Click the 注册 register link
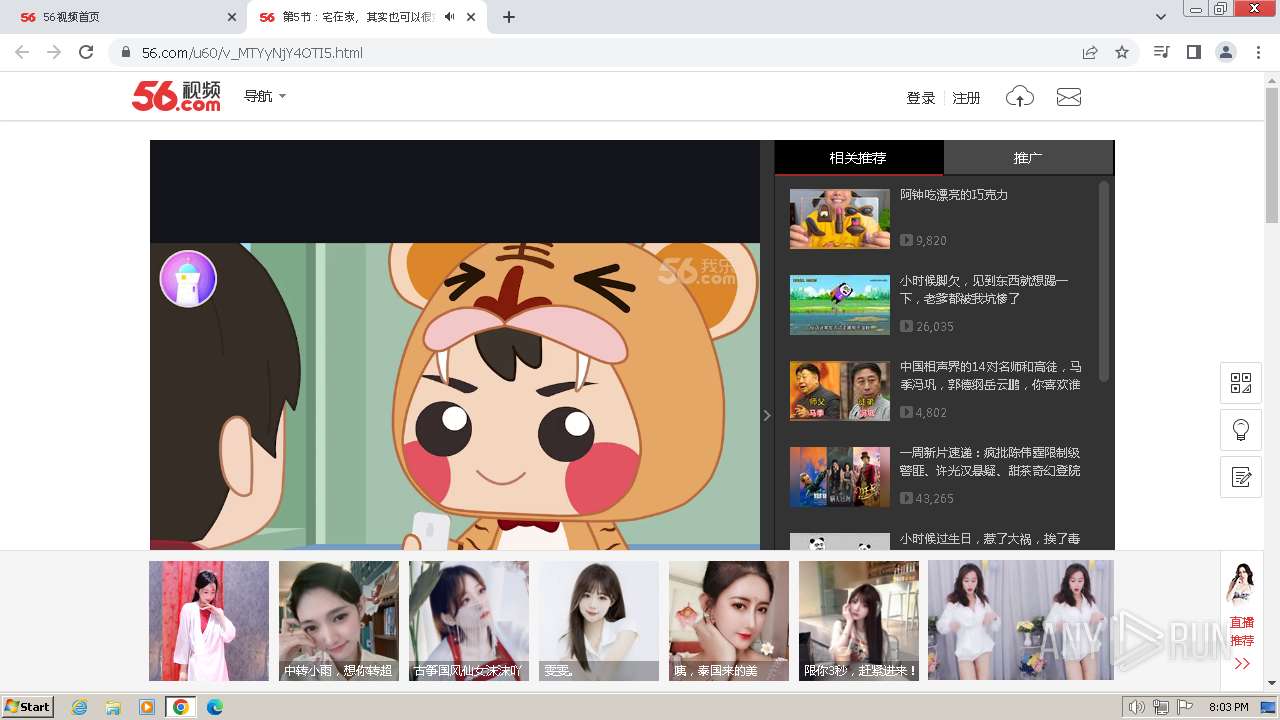The height and width of the screenshot is (720, 1280). 966,98
